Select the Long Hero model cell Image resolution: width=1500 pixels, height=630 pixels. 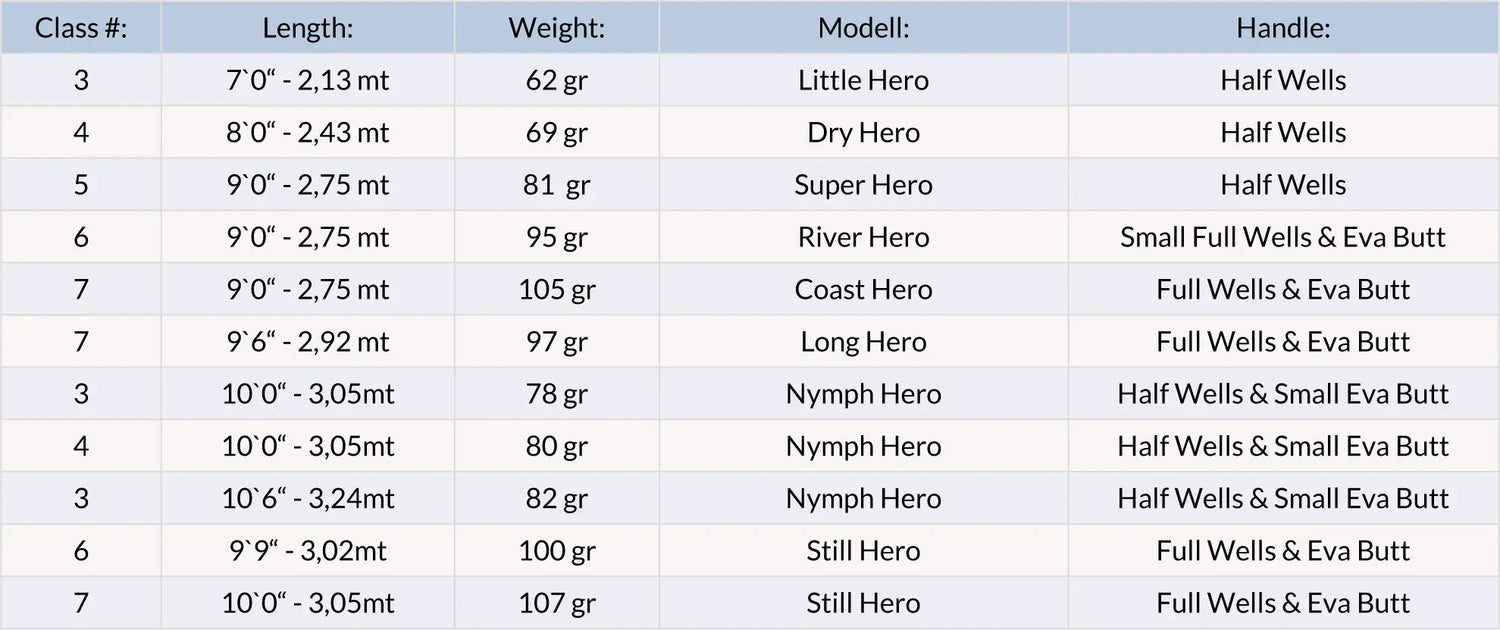click(x=864, y=341)
